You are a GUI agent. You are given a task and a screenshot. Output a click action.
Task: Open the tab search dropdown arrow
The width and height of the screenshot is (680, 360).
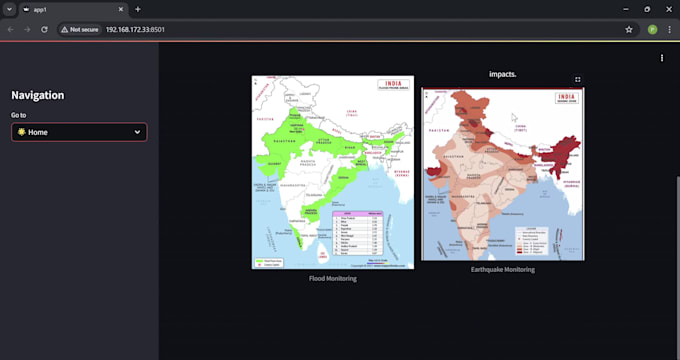[9, 9]
